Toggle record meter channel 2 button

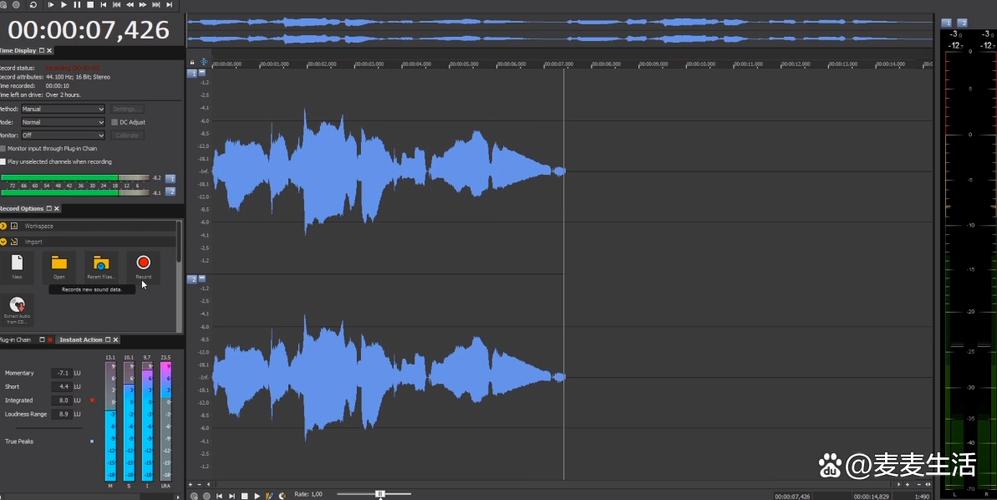(x=170, y=191)
